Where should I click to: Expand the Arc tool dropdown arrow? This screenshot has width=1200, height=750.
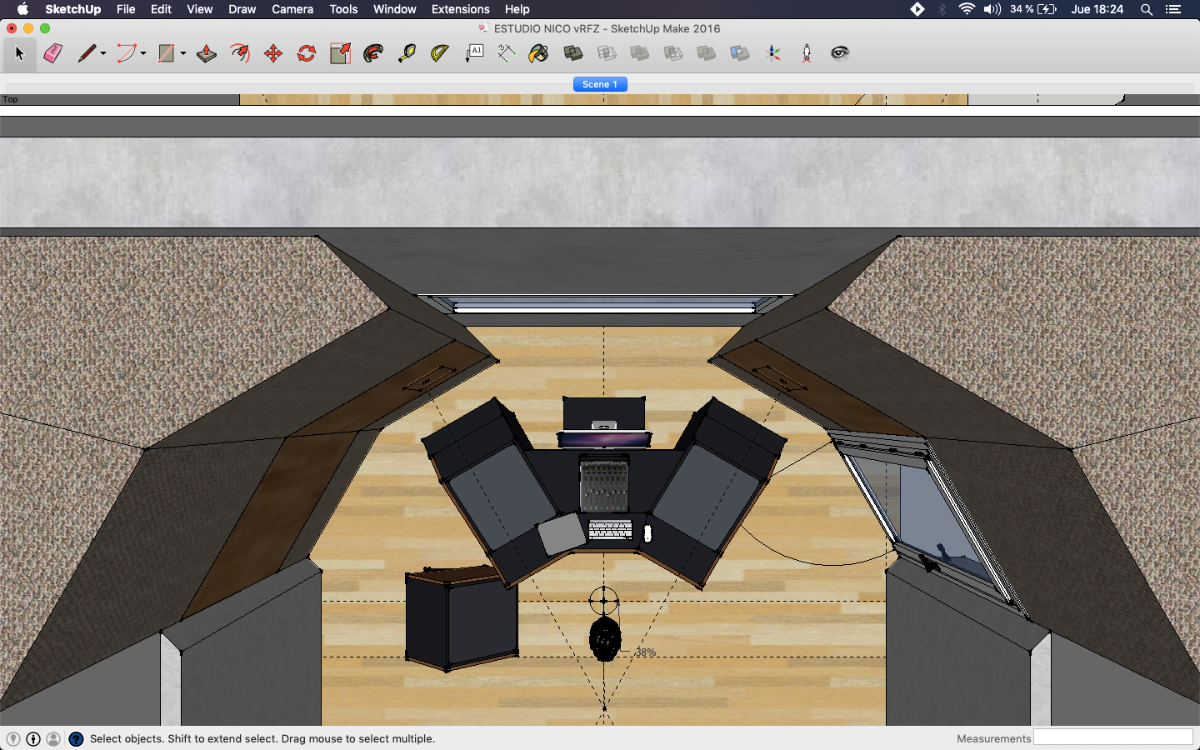tap(143, 54)
